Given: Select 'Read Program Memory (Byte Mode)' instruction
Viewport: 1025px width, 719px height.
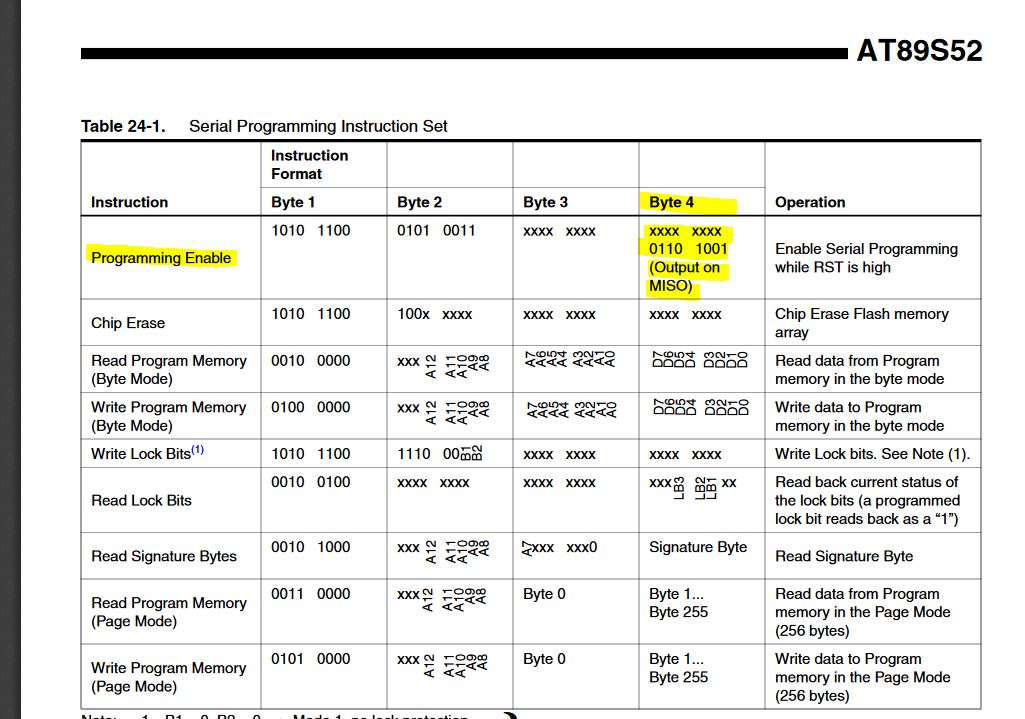Looking at the screenshot, I should pyautogui.click(x=169, y=370).
